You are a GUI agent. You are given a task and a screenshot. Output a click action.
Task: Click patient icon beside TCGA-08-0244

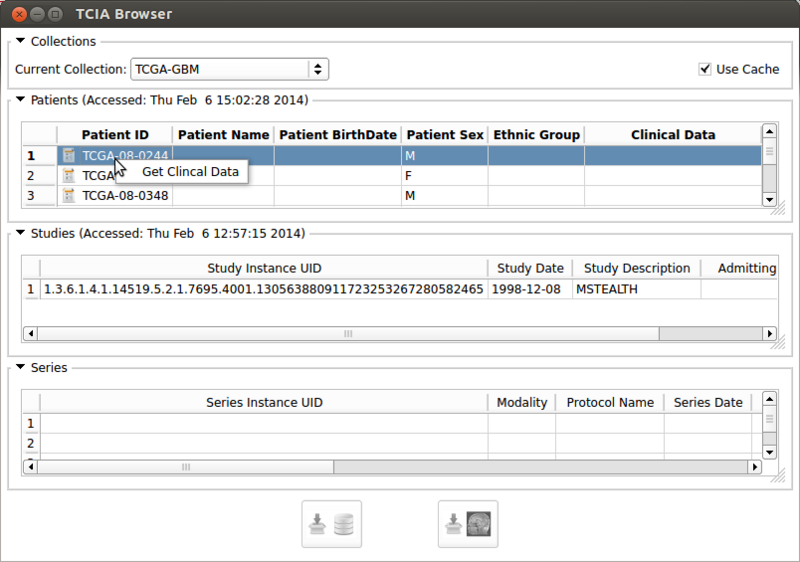69,155
